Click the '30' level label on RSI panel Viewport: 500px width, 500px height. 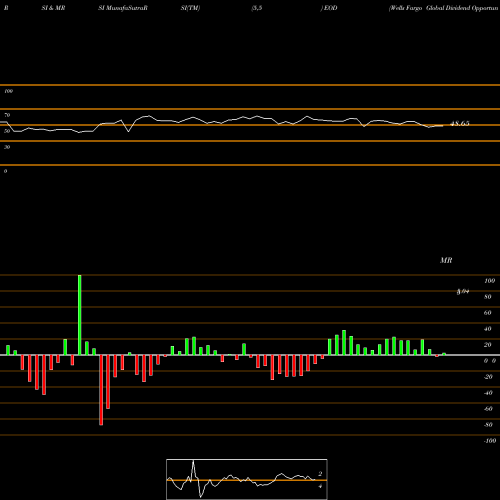(x=7, y=147)
